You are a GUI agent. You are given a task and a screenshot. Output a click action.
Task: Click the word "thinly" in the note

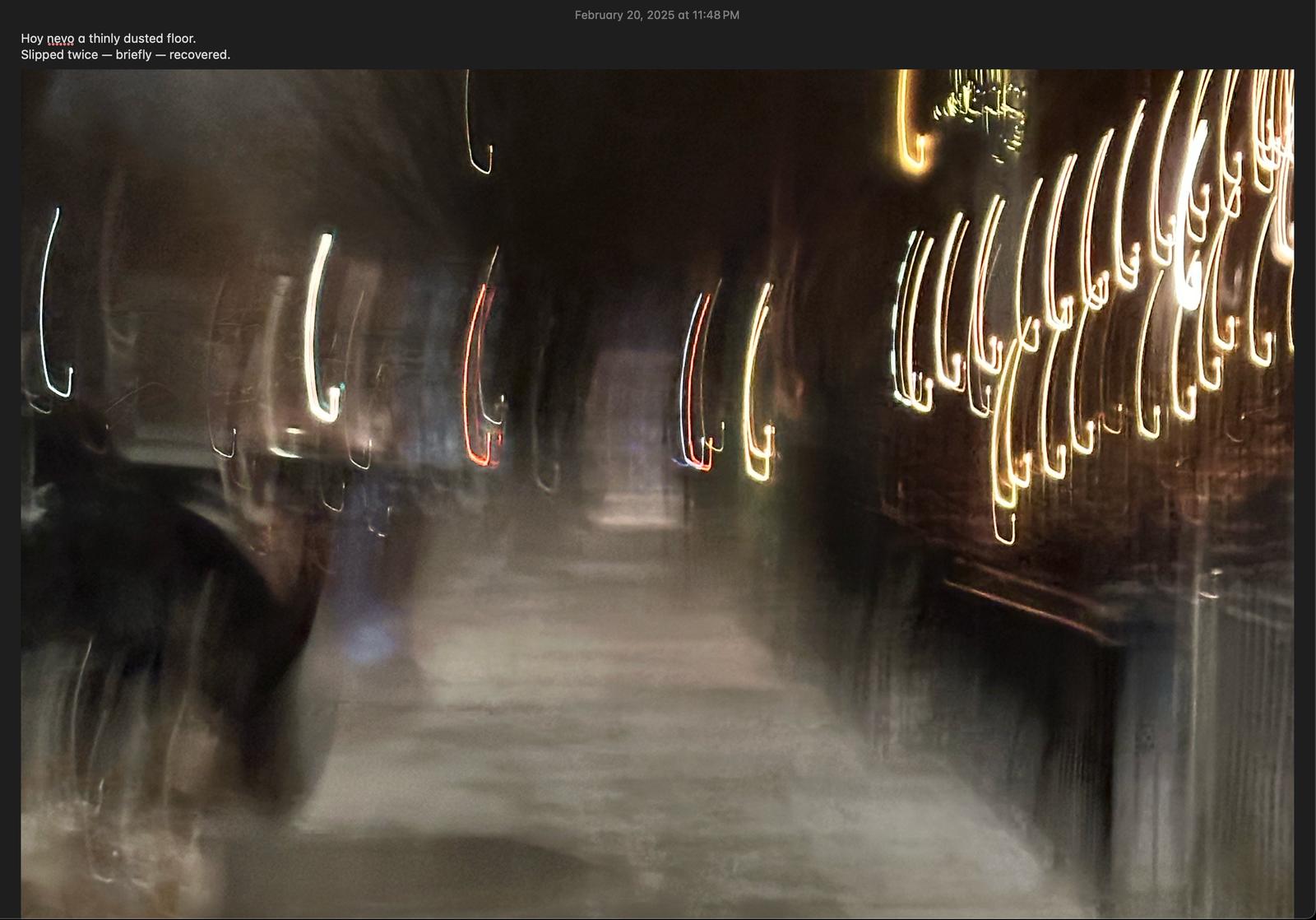click(x=104, y=39)
